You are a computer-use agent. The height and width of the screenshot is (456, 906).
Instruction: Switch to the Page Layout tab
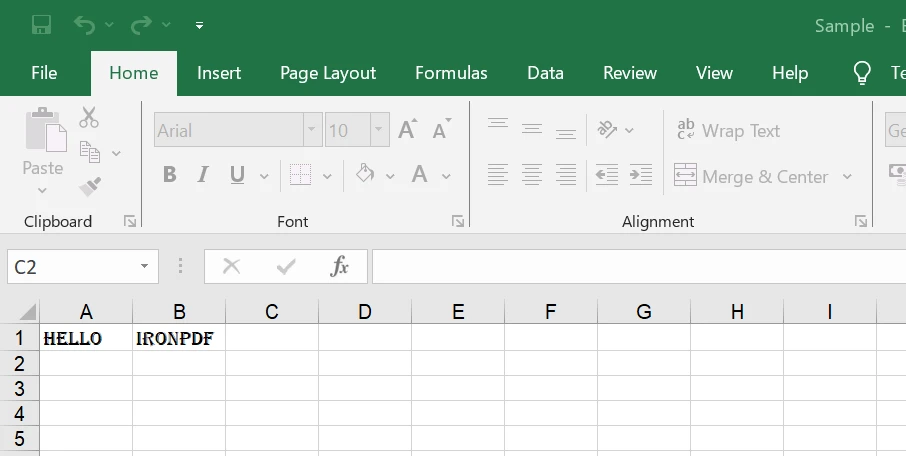pos(328,73)
